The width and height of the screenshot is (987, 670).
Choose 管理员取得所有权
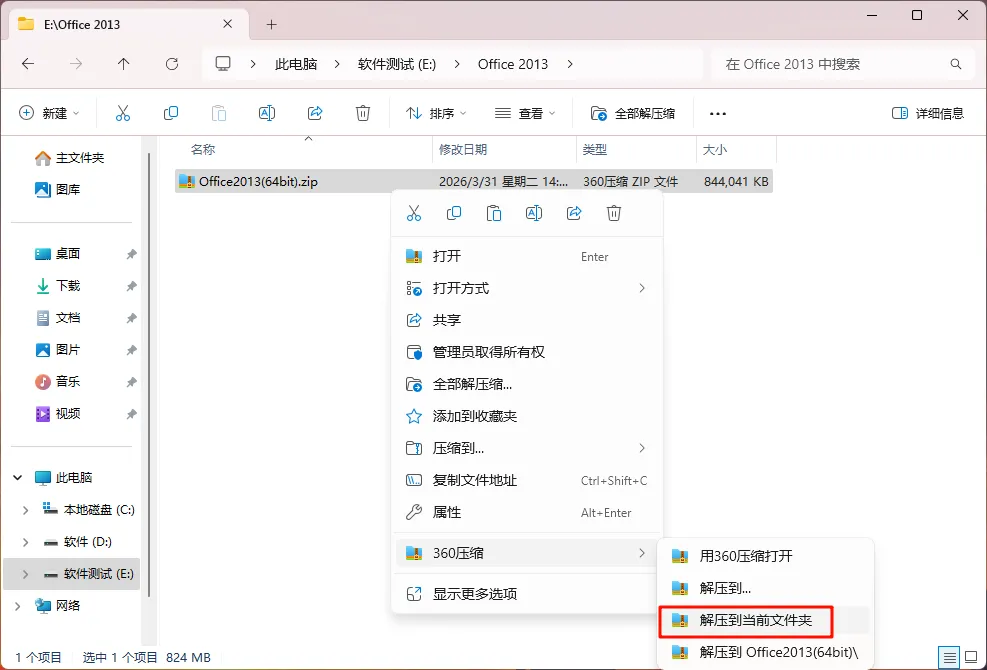click(527, 352)
